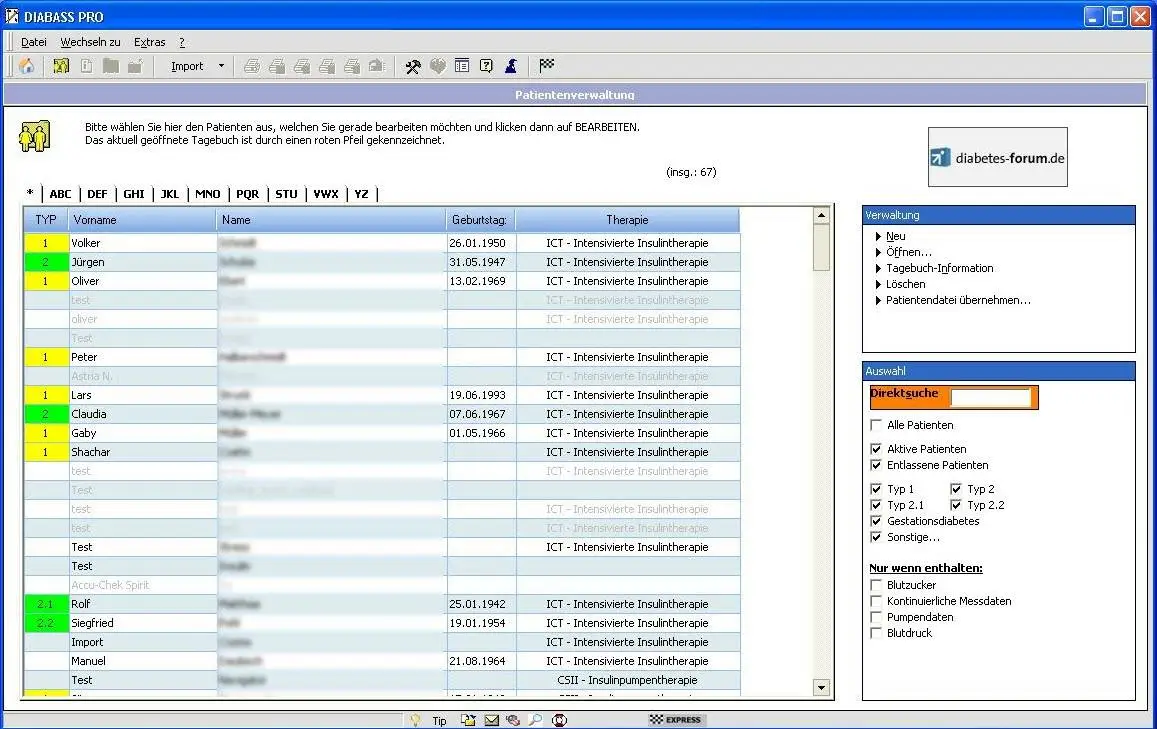Disable the Aktive Patienten checkbox

(875, 448)
